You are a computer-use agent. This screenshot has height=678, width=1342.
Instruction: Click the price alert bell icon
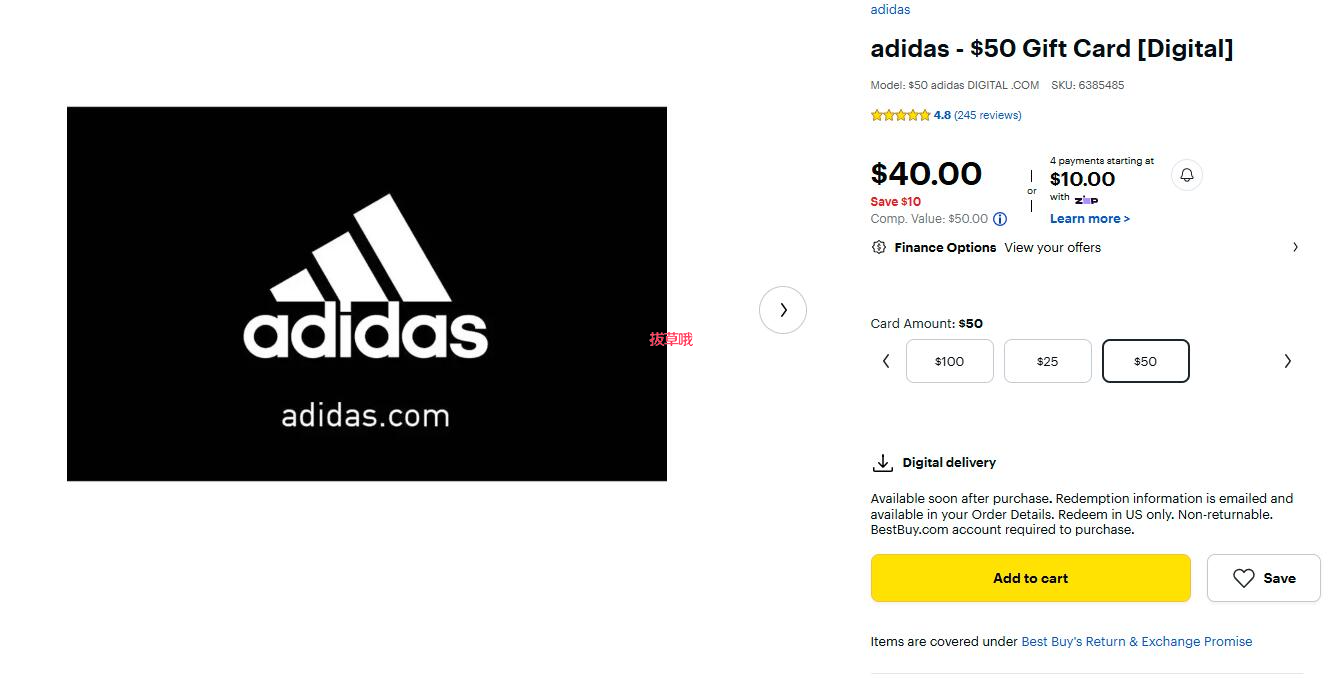coord(1186,175)
